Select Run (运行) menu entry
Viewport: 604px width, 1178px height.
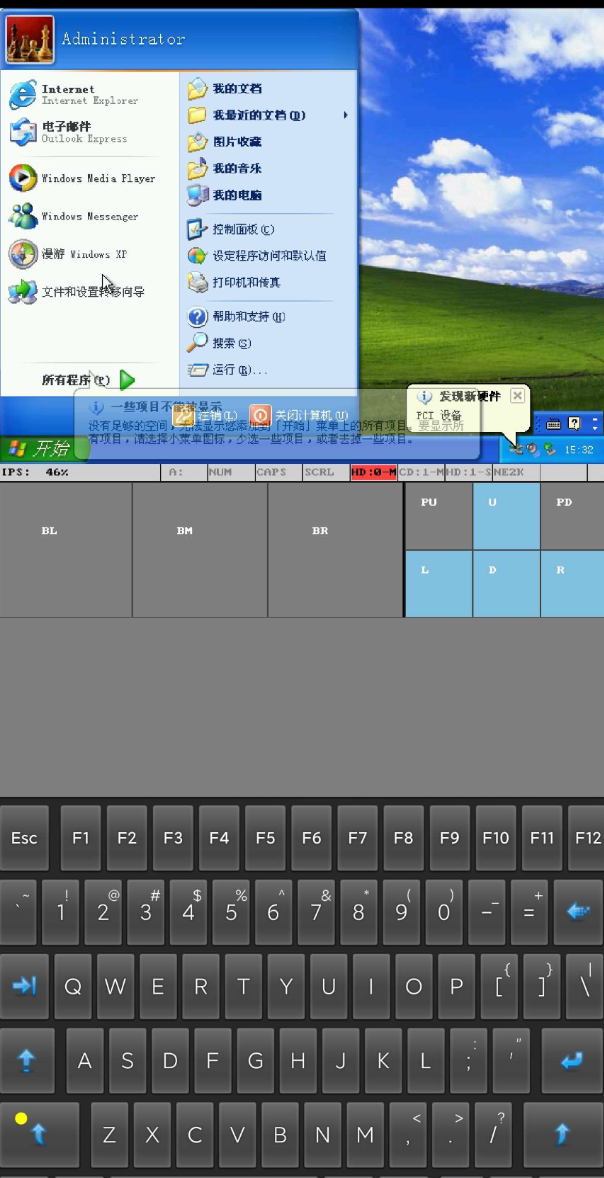point(238,370)
